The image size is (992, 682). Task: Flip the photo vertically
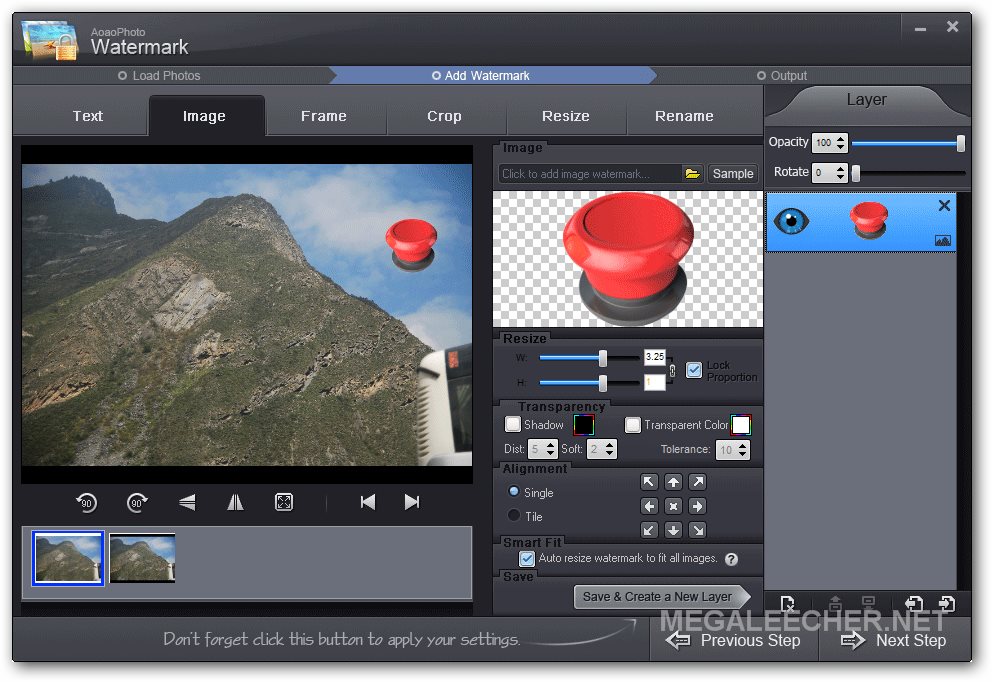coord(187,502)
